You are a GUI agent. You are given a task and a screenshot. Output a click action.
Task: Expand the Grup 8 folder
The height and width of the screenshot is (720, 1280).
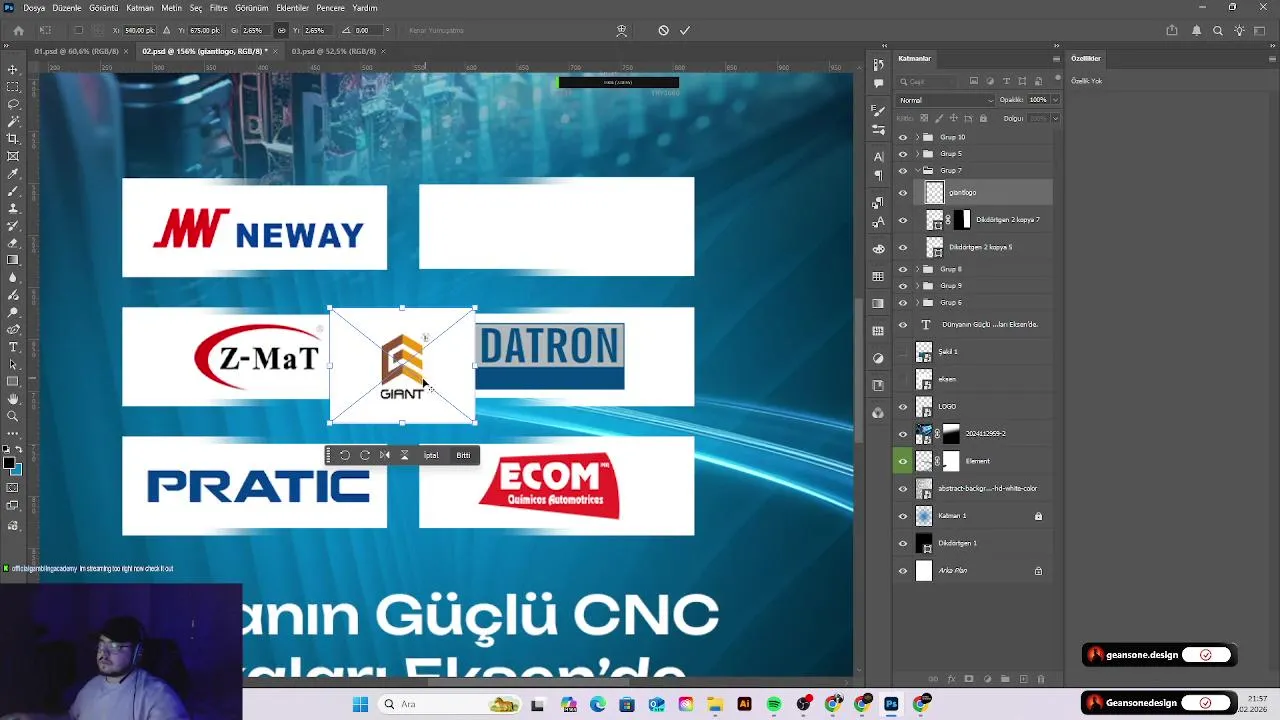917,269
